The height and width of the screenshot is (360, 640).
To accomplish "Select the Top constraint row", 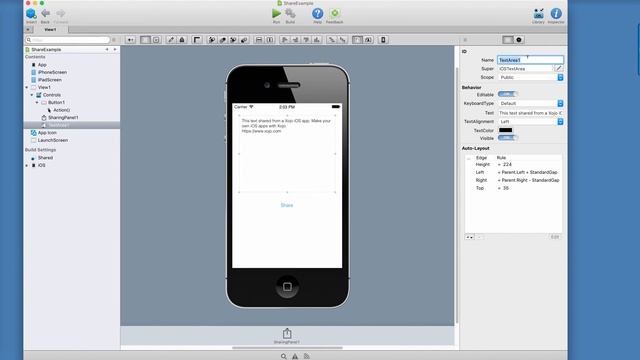I will click(513, 188).
